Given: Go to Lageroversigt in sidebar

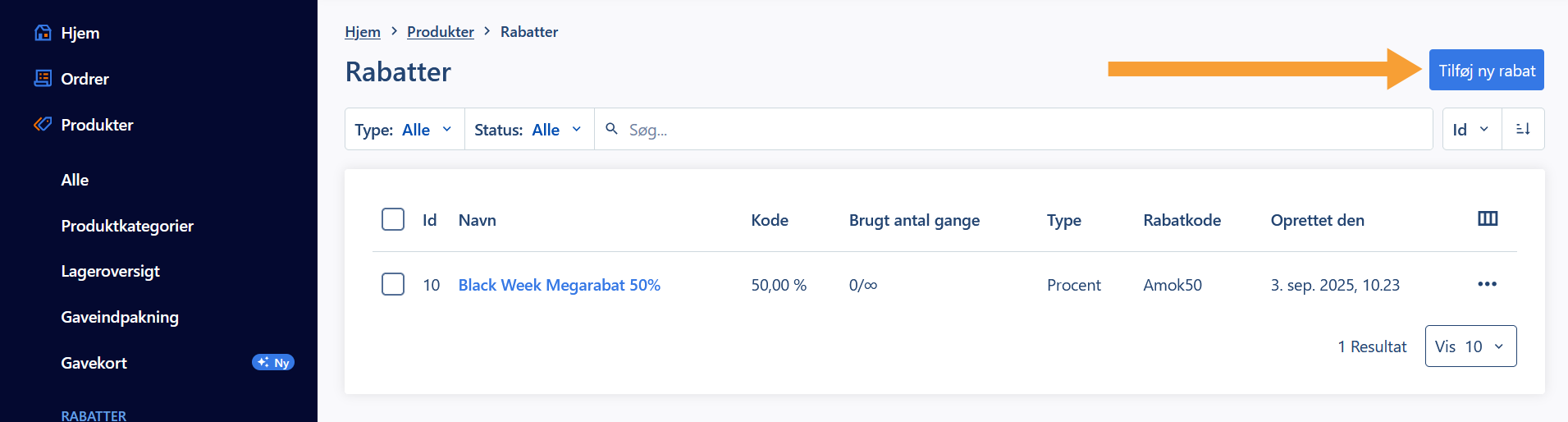Looking at the screenshot, I should click(110, 271).
